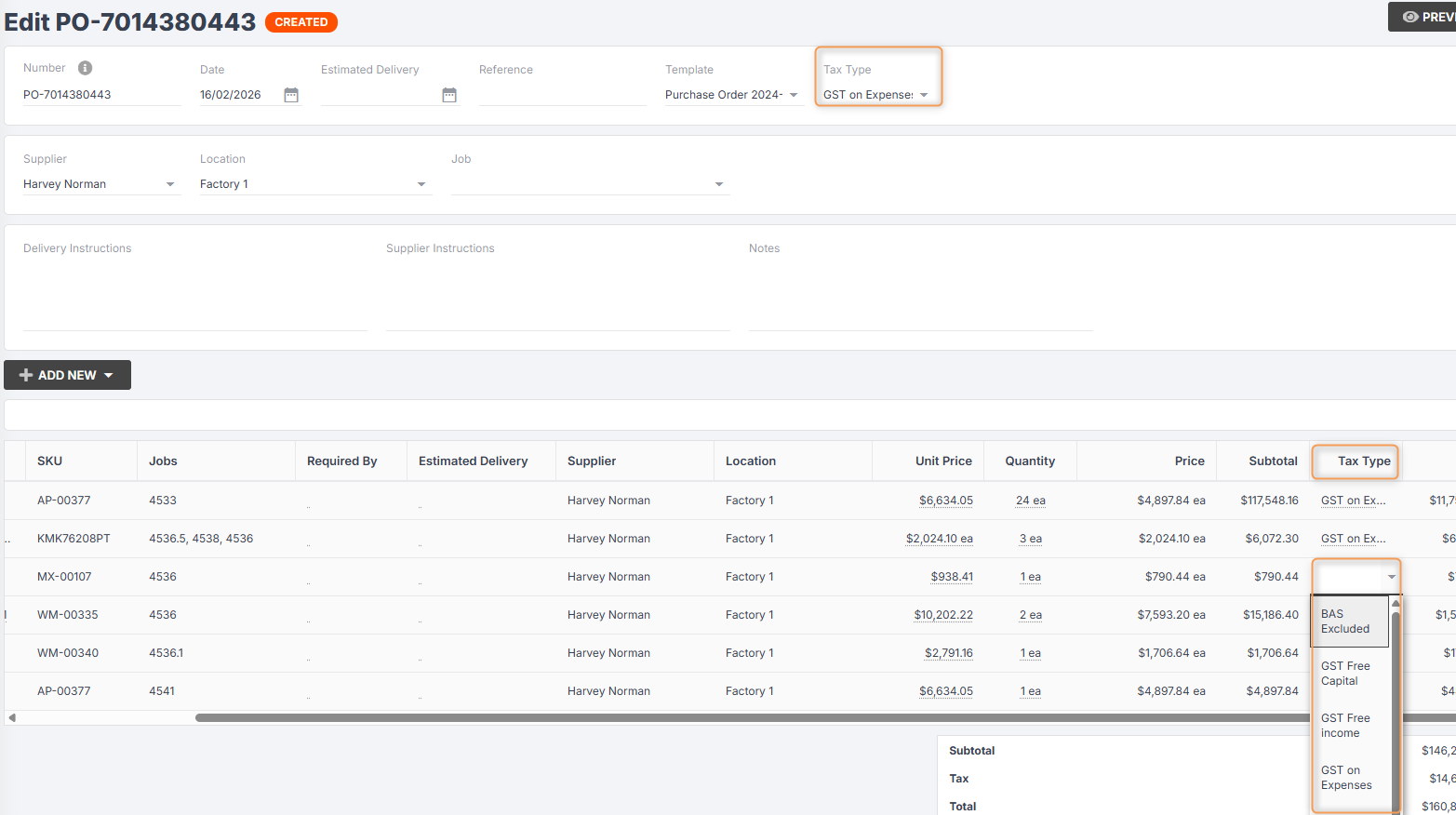Click subtotal $117,548.16
Screen dimensions: 1456x815
click(1269, 501)
